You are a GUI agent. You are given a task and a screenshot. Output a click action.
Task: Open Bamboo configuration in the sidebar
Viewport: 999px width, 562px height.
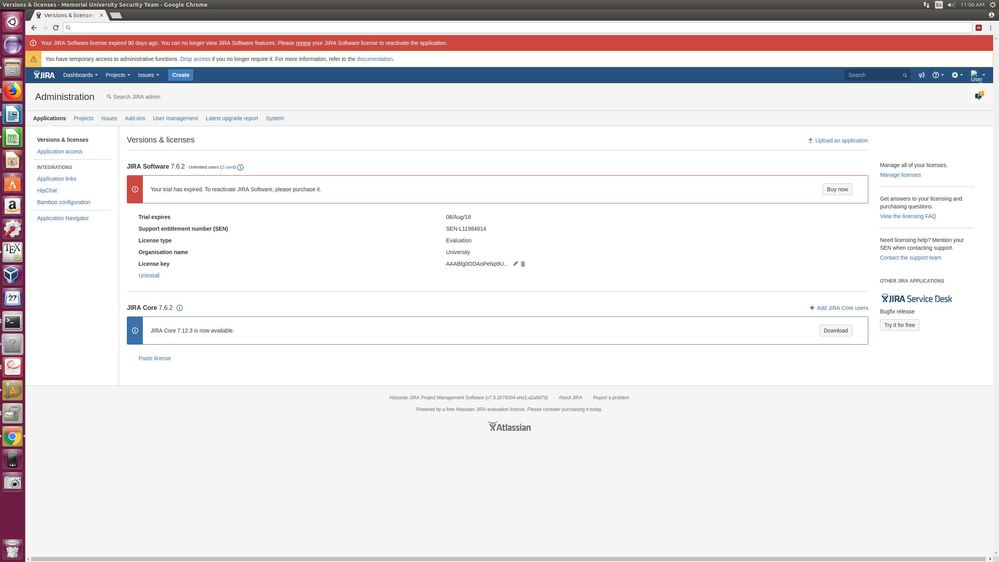coord(63,203)
